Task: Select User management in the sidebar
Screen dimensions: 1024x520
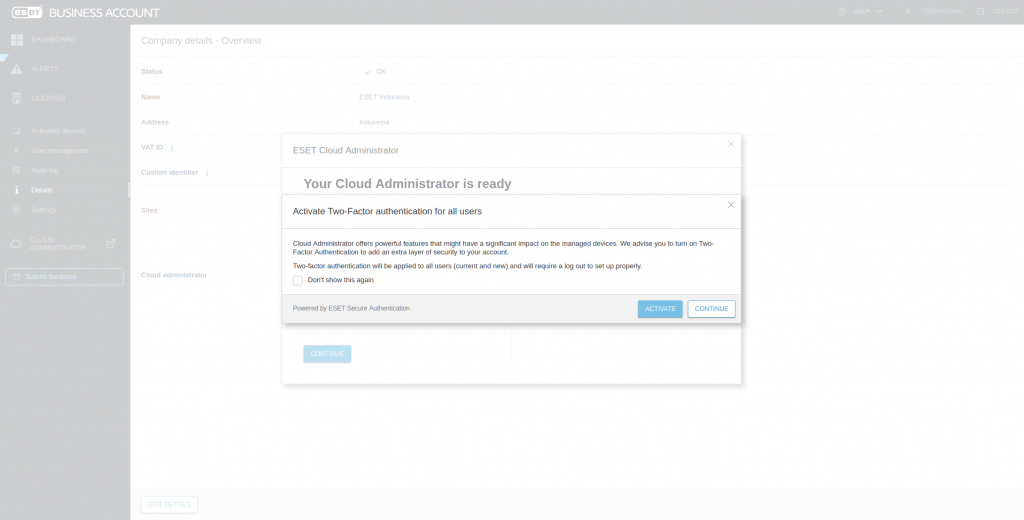Action: 59,150
